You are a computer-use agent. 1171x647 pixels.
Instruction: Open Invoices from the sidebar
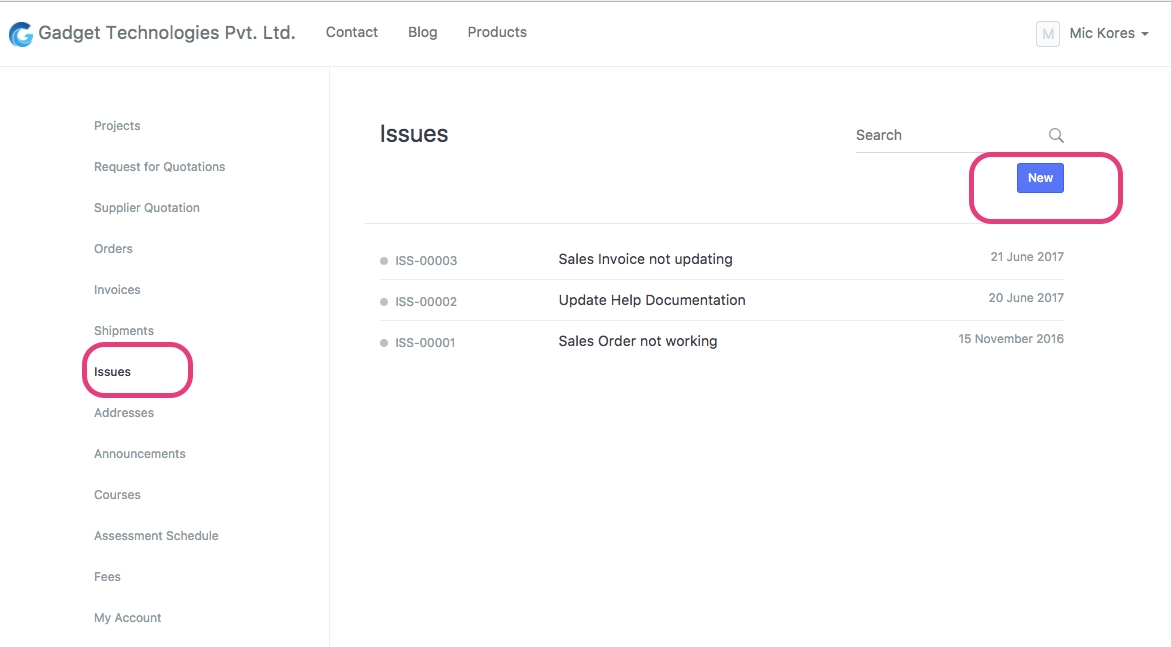coord(117,290)
